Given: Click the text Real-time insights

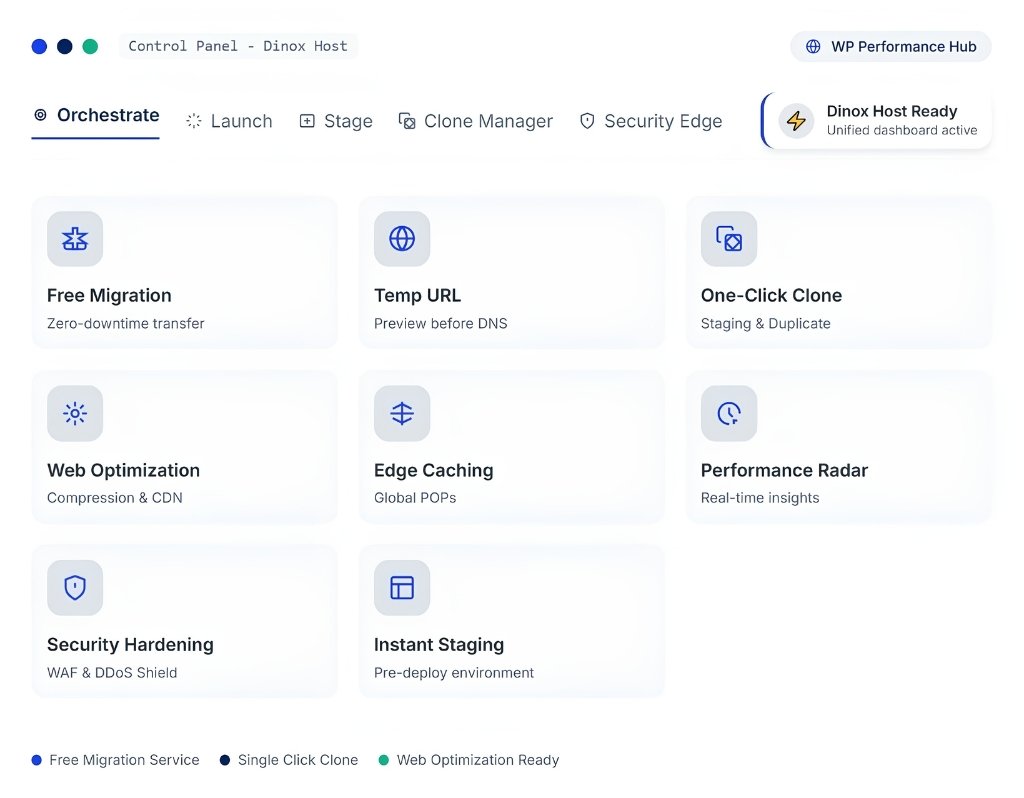Looking at the screenshot, I should tap(760, 498).
